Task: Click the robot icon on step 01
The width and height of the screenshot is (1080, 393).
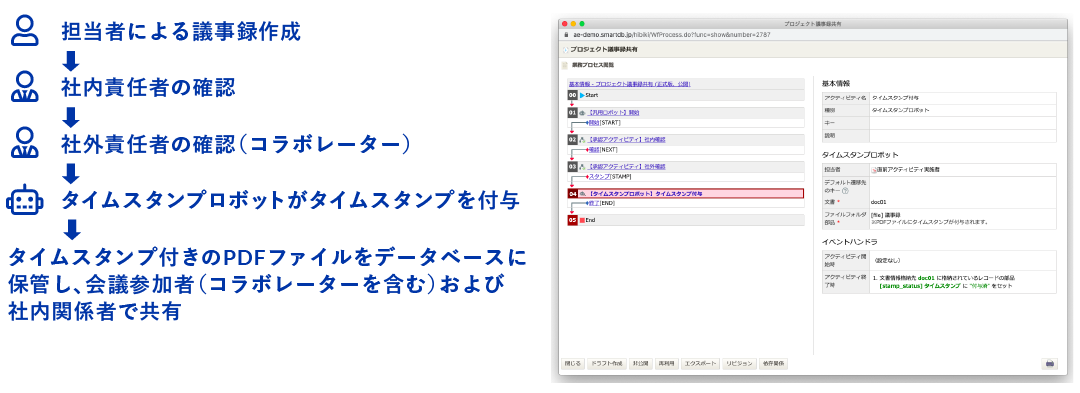Action: pos(582,112)
